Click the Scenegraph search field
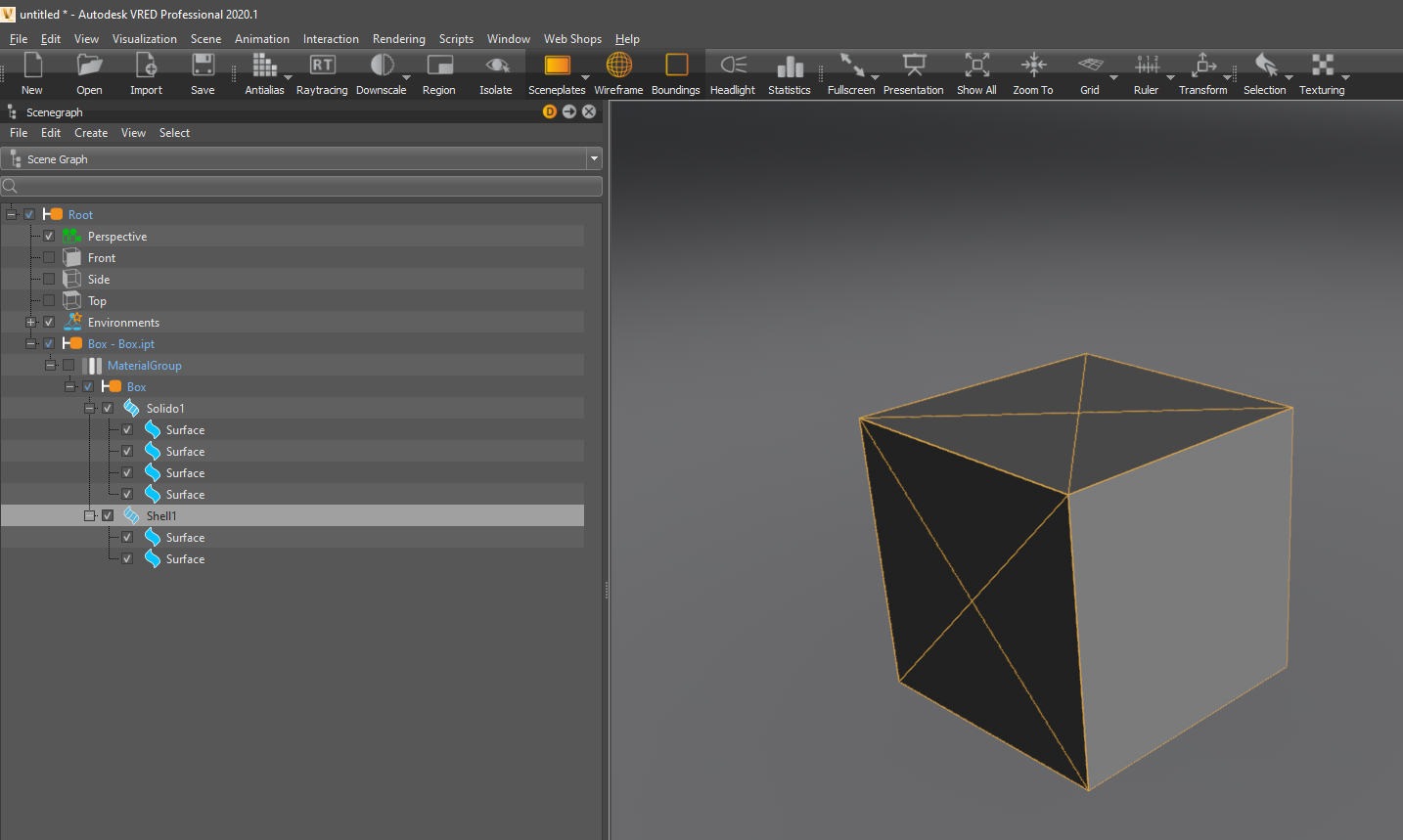 pyautogui.click(x=294, y=185)
